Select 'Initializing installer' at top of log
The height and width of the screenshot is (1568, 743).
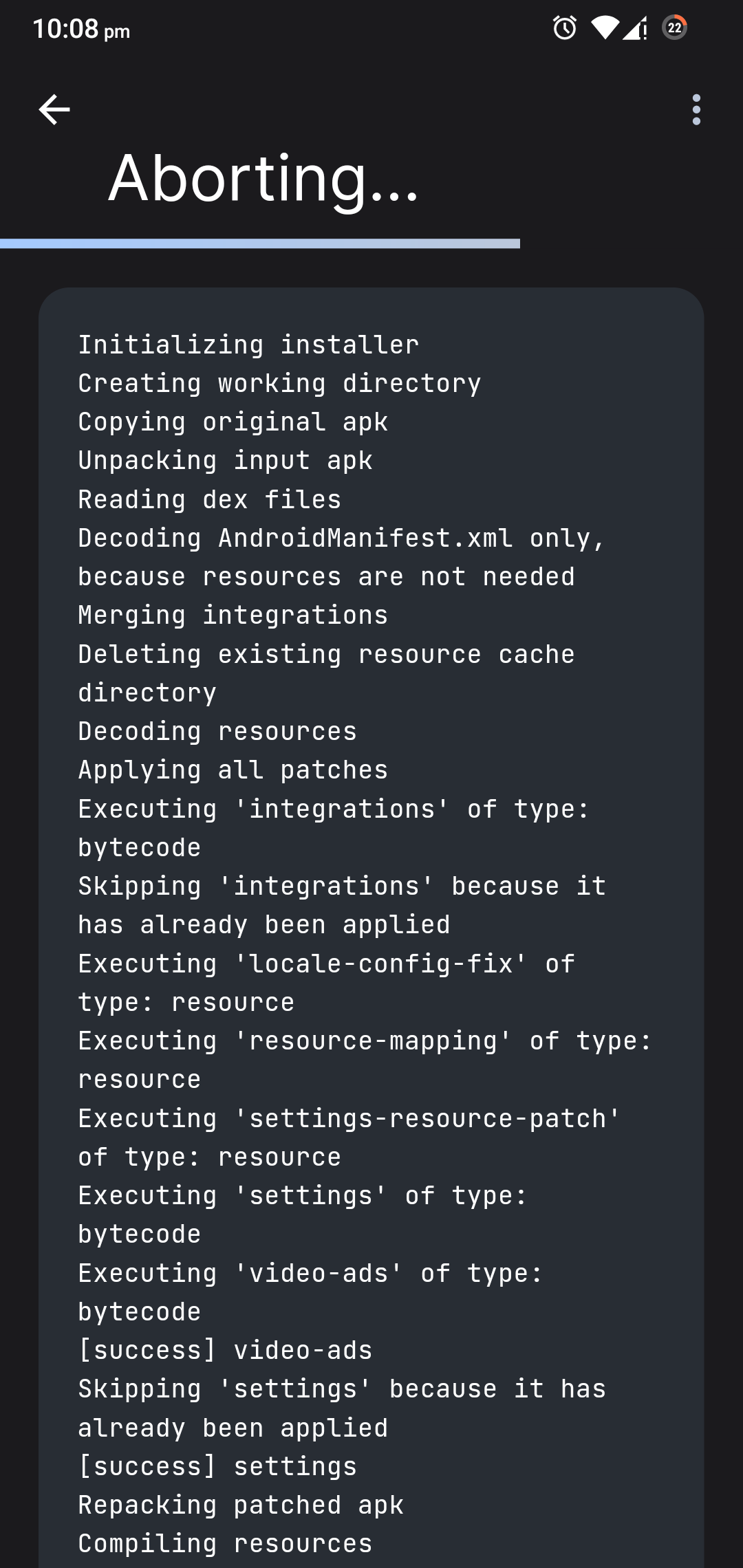pos(248,344)
